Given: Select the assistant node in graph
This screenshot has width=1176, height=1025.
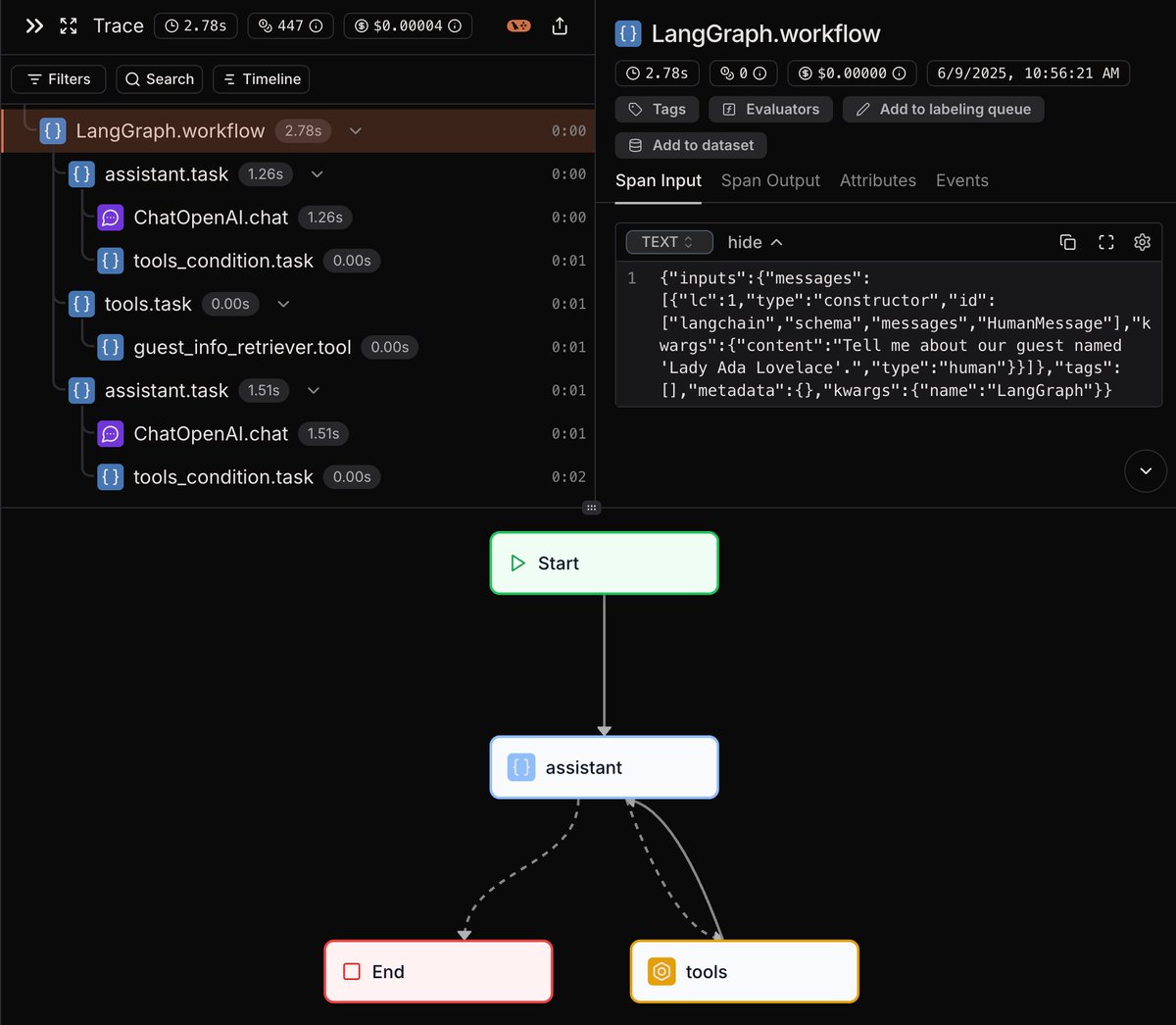Looking at the screenshot, I should tap(605, 767).
